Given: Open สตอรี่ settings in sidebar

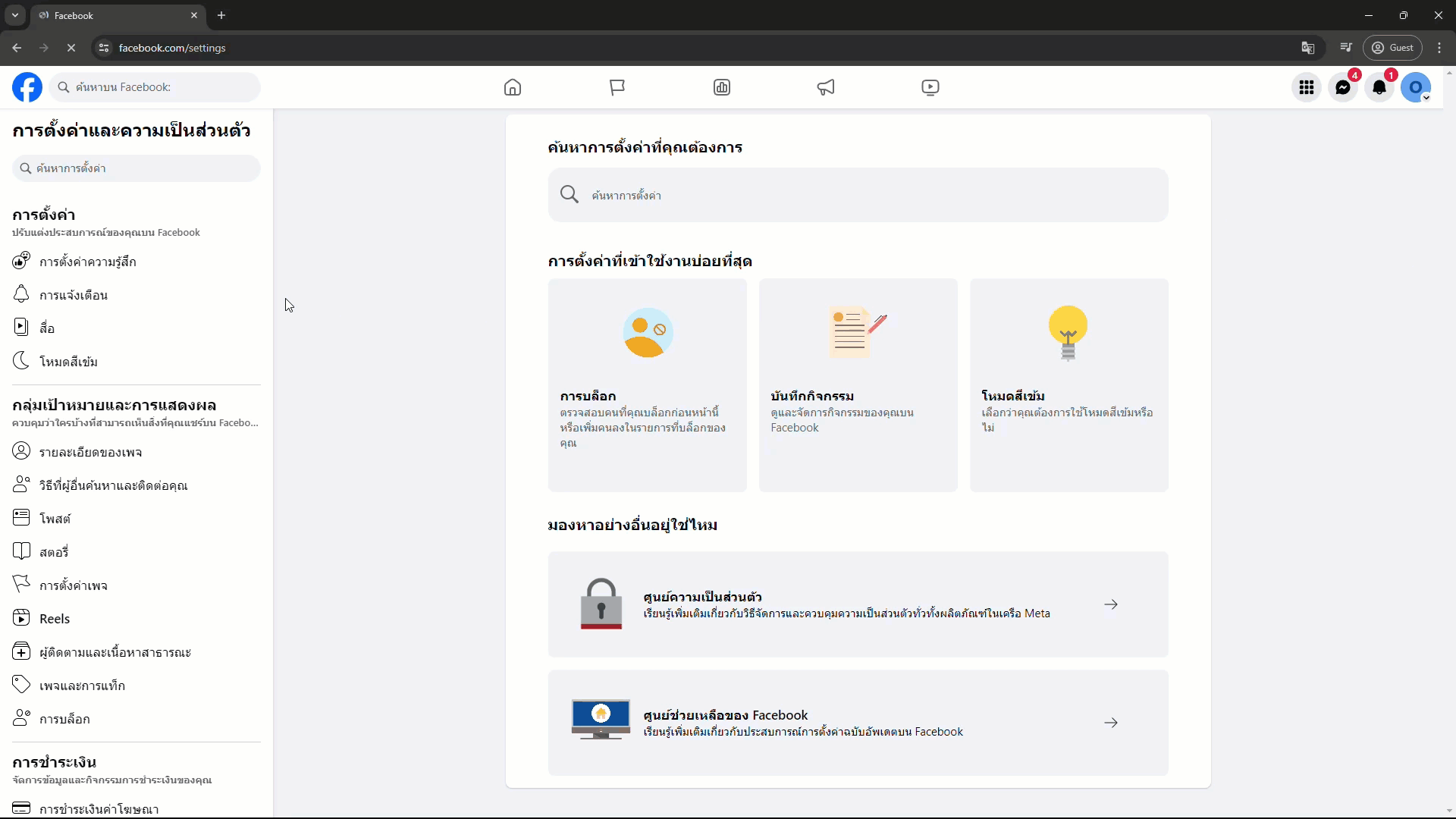Looking at the screenshot, I should coord(136,552).
